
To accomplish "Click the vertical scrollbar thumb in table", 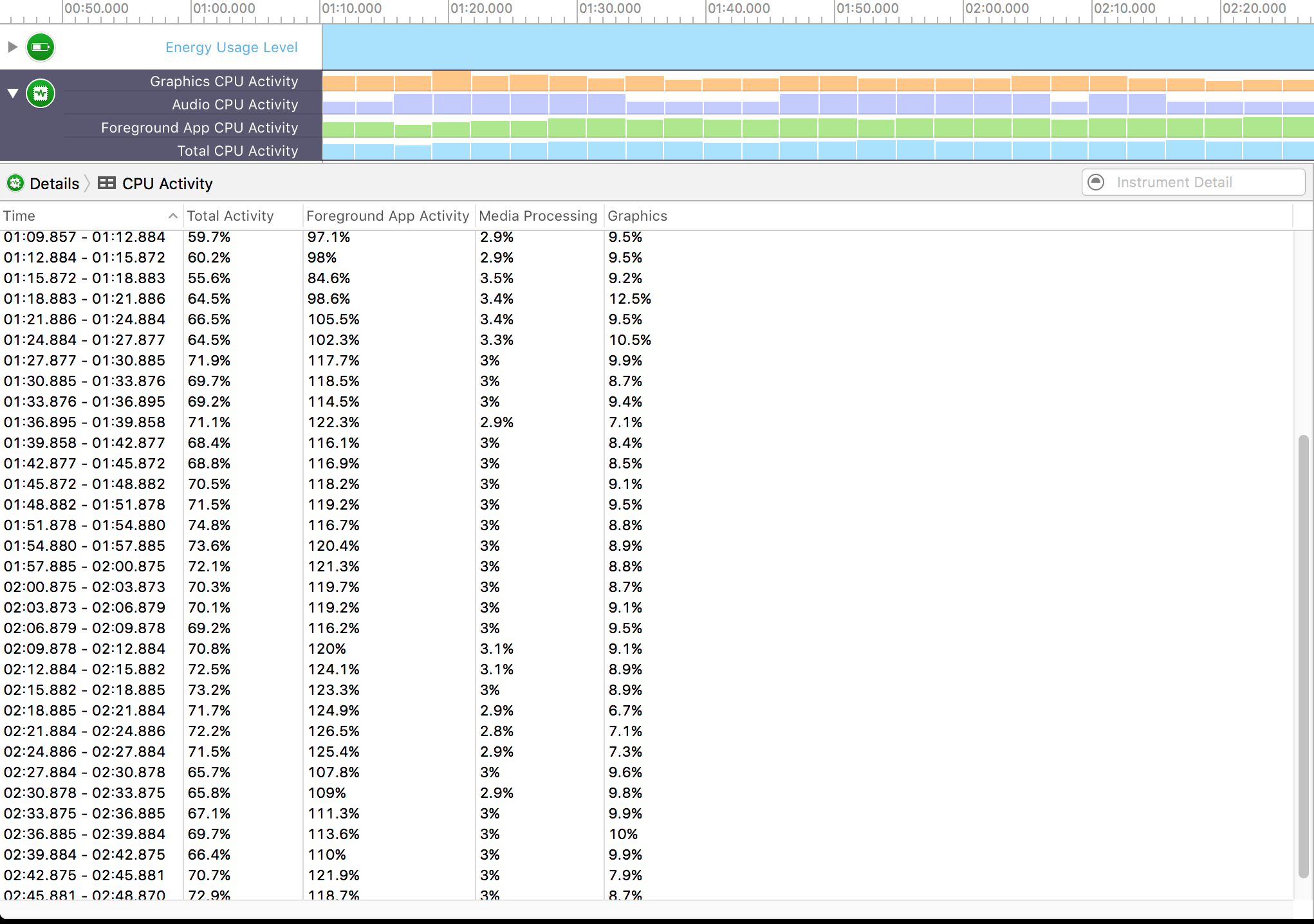I will pyautogui.click(x=1303, y=656).
